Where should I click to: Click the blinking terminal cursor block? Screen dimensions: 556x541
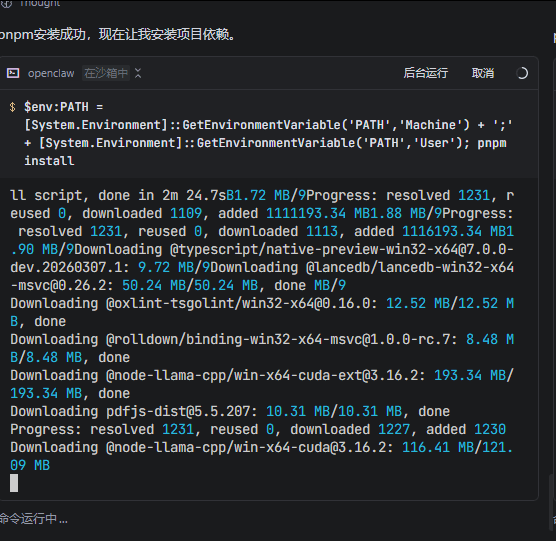tap(14, 483)
